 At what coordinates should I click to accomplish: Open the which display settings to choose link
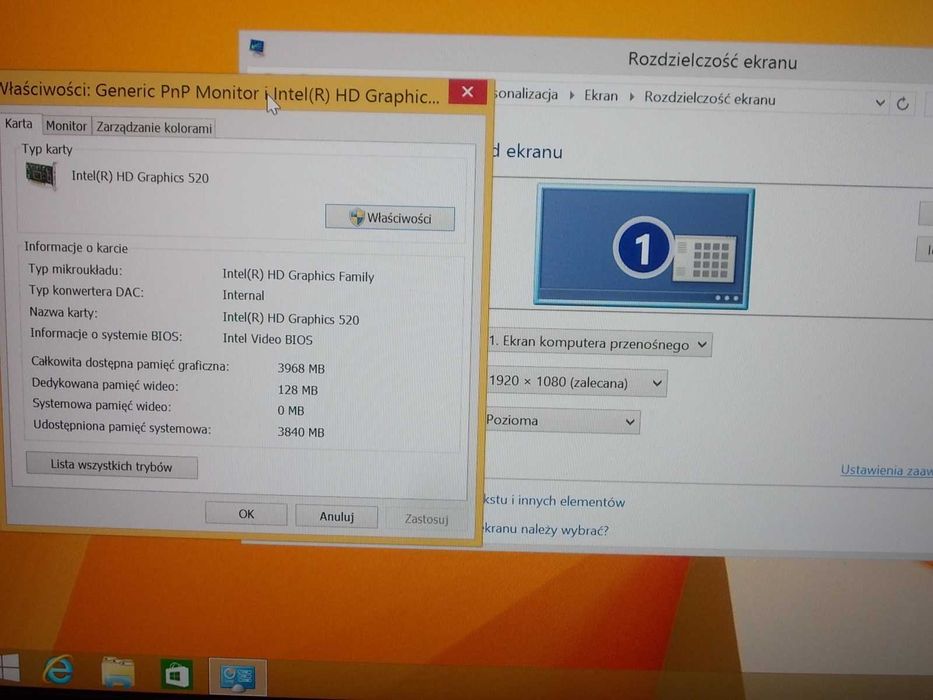546,529
